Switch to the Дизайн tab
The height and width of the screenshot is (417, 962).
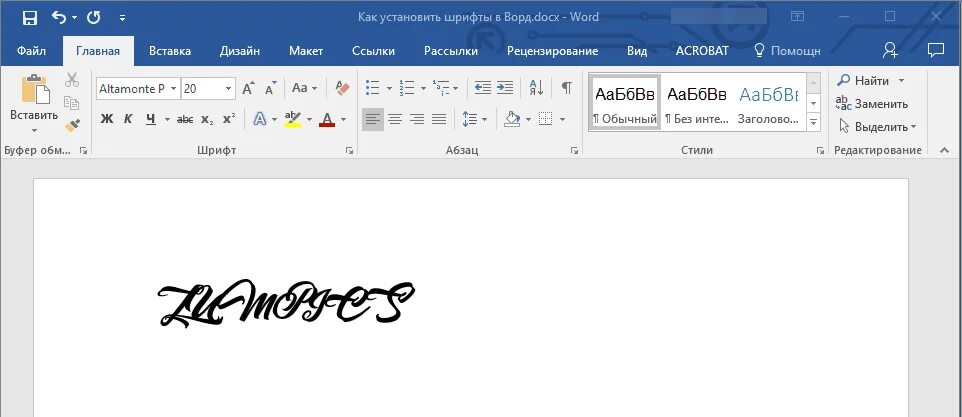point(240,52)
